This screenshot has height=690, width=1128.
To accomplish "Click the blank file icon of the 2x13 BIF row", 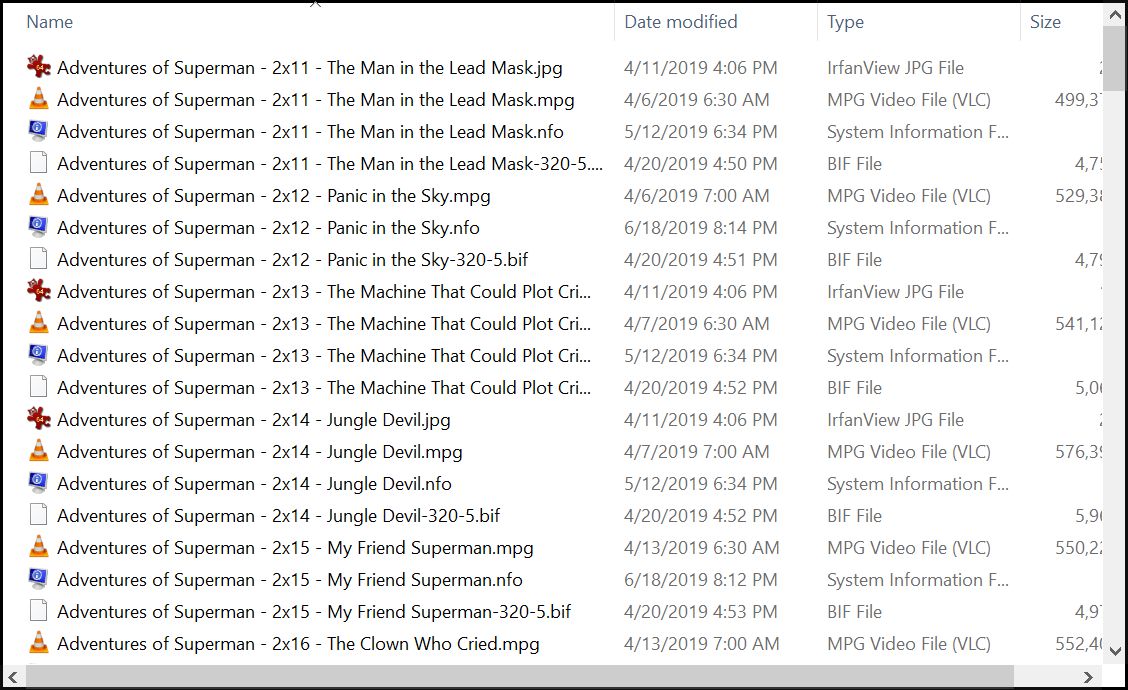I will [39, 387].
